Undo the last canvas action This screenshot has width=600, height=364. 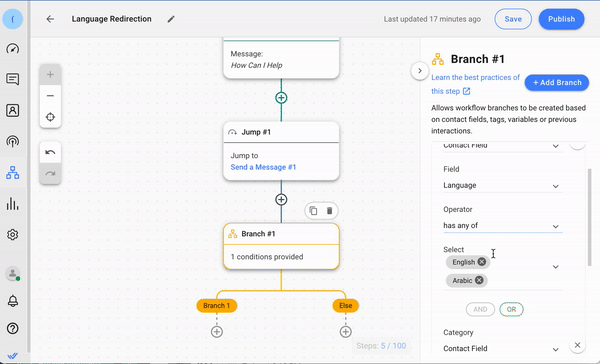tap(50, 152)
